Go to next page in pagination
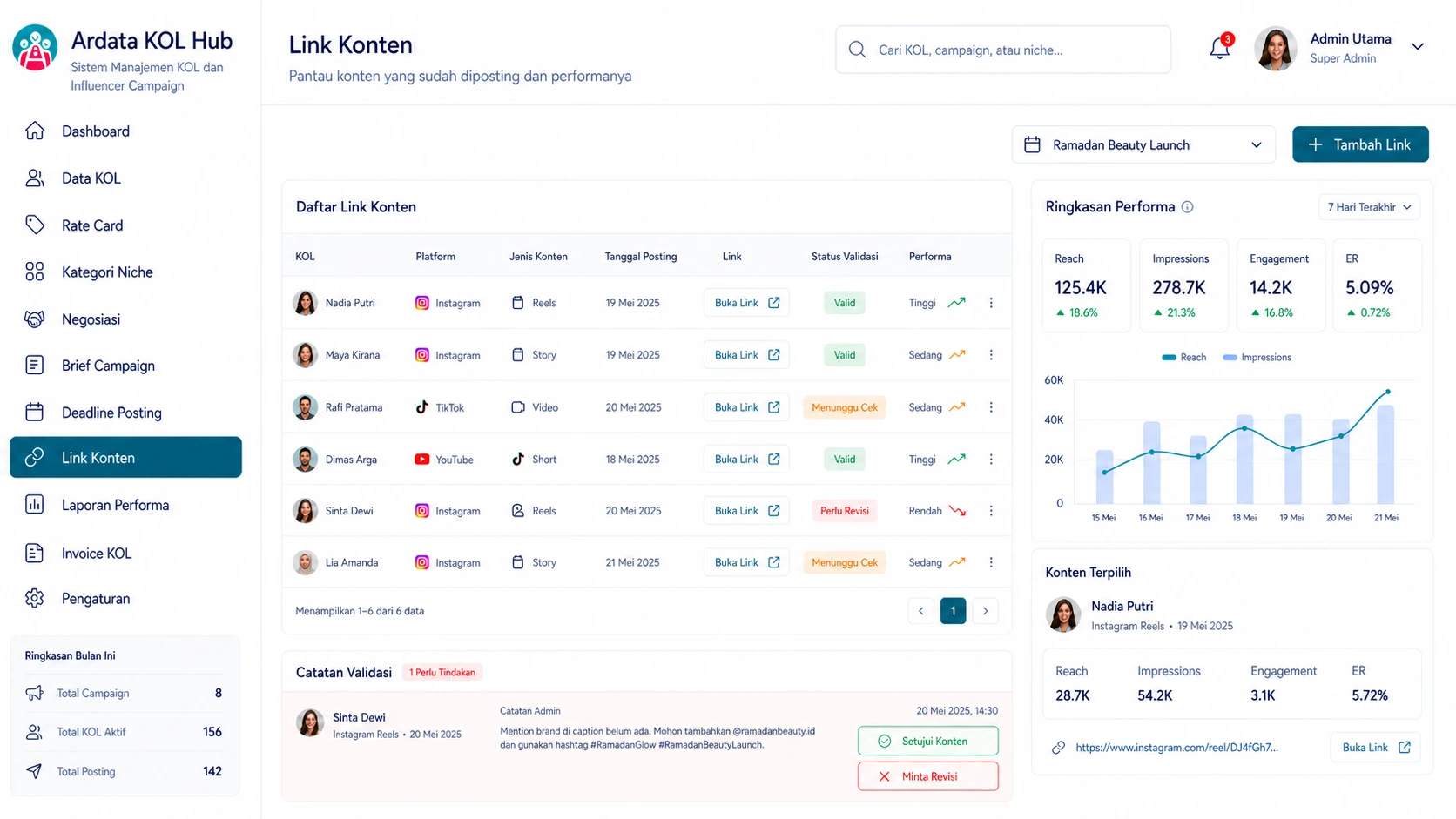The height and width of the screenshot is (819, 1456). tap(986, 611)
